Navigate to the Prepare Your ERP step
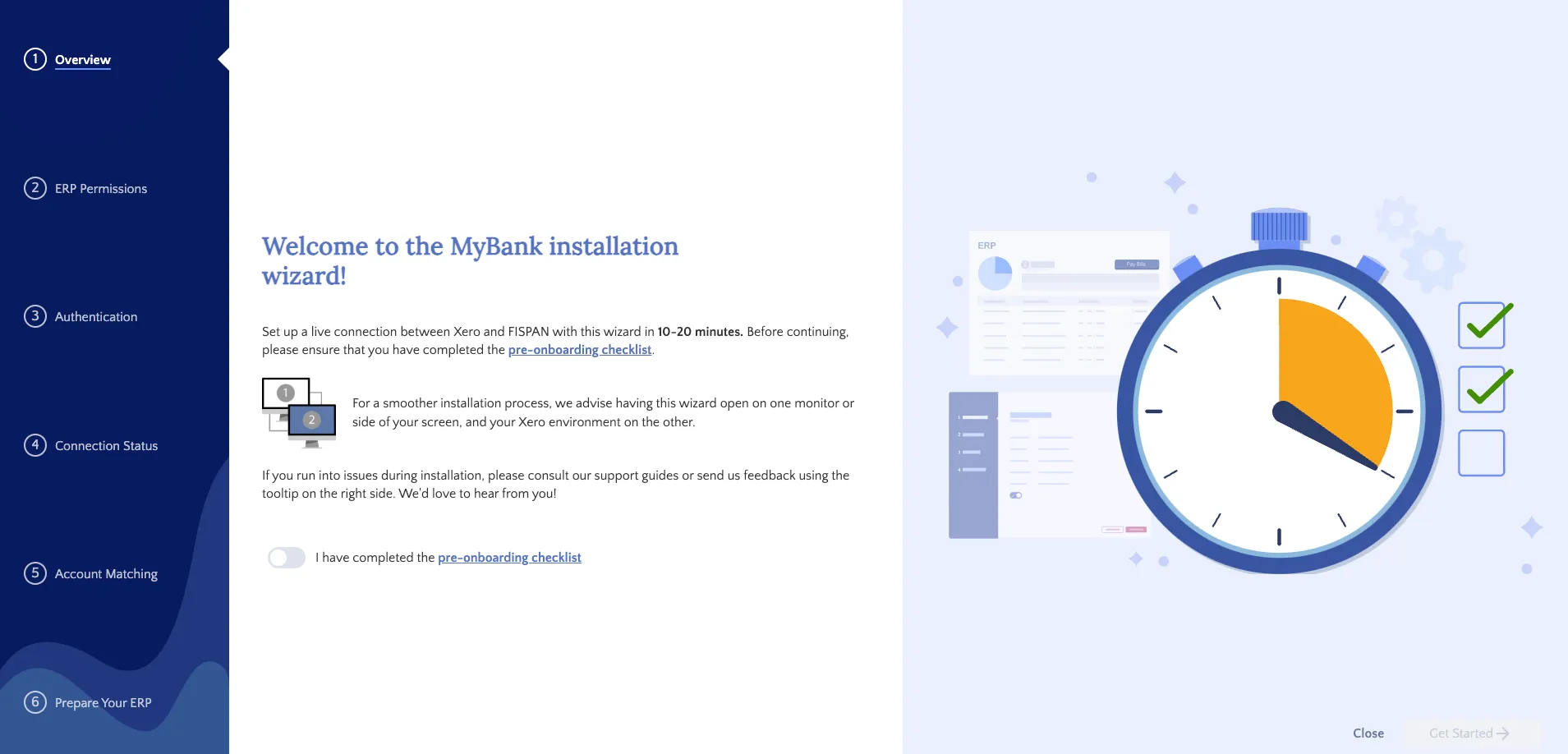Screen dimensions: 1568x754 point(103,703)
